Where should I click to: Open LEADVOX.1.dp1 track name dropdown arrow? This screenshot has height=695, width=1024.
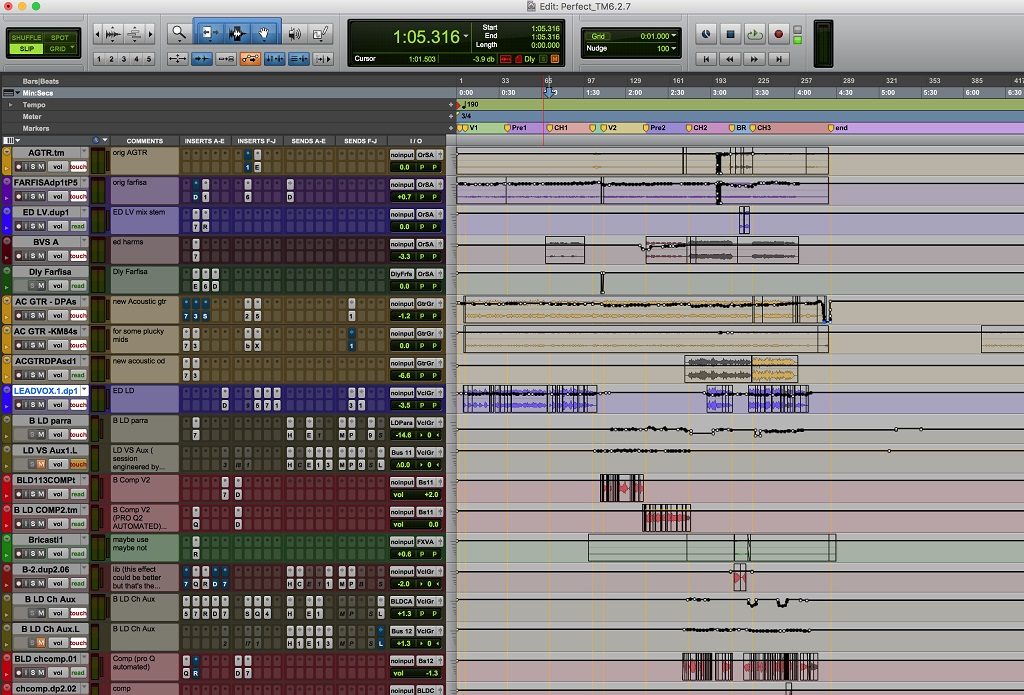click(84, 391)
